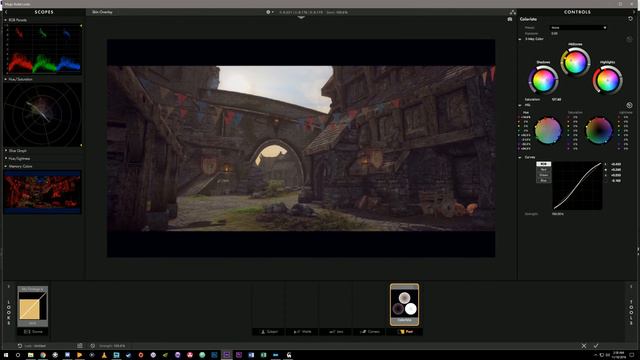Click the Shadows color wheel

point(543,80)
